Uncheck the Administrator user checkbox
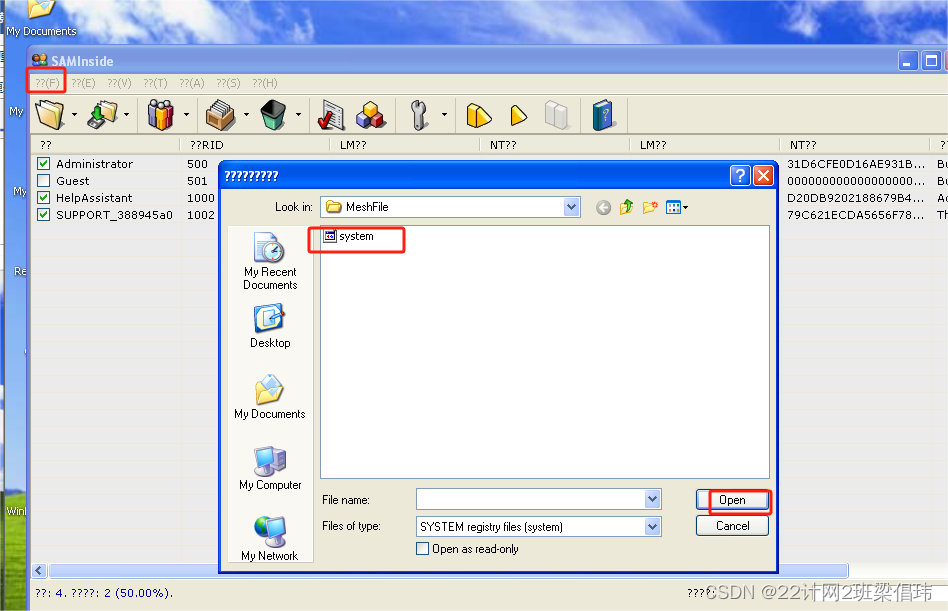Screen dimensions: 948x611 tap(44, 163)
